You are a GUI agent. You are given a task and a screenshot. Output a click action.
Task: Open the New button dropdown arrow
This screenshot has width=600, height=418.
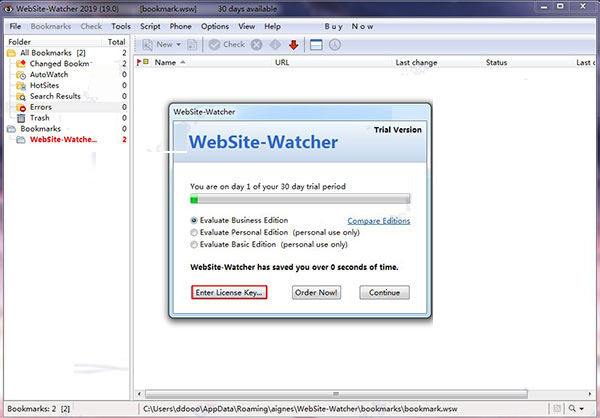(178, 45)
